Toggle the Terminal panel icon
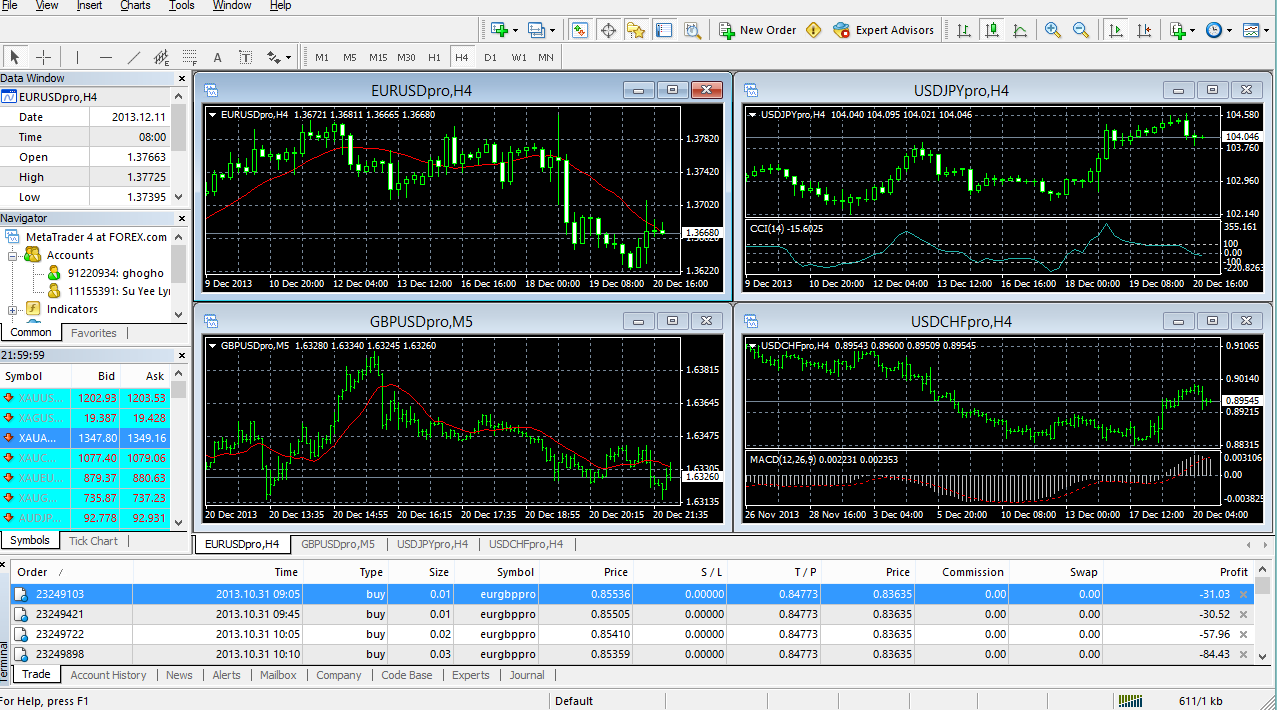 point(664,30)
